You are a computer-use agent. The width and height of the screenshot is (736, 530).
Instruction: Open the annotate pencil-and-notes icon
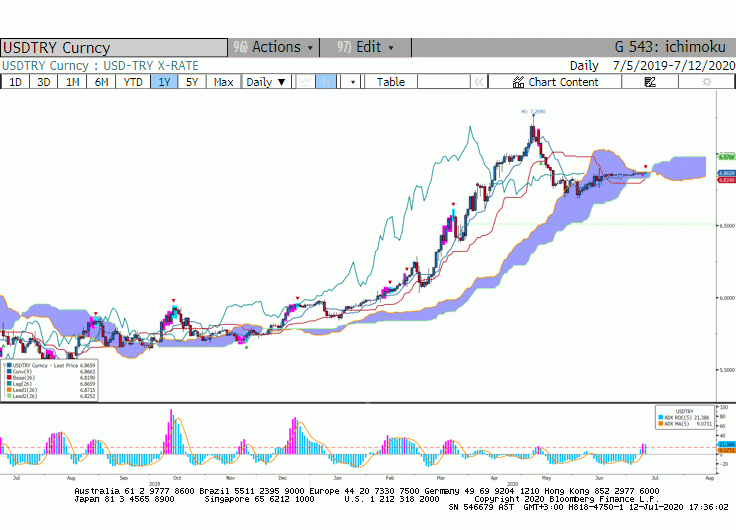coord(650,82)
